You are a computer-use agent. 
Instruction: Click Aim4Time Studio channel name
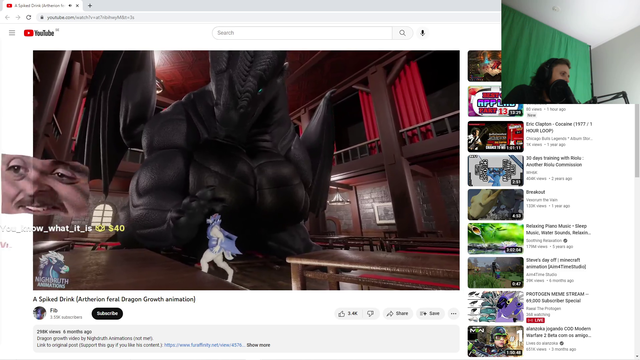pyautogui.click(x=541, y=274)
